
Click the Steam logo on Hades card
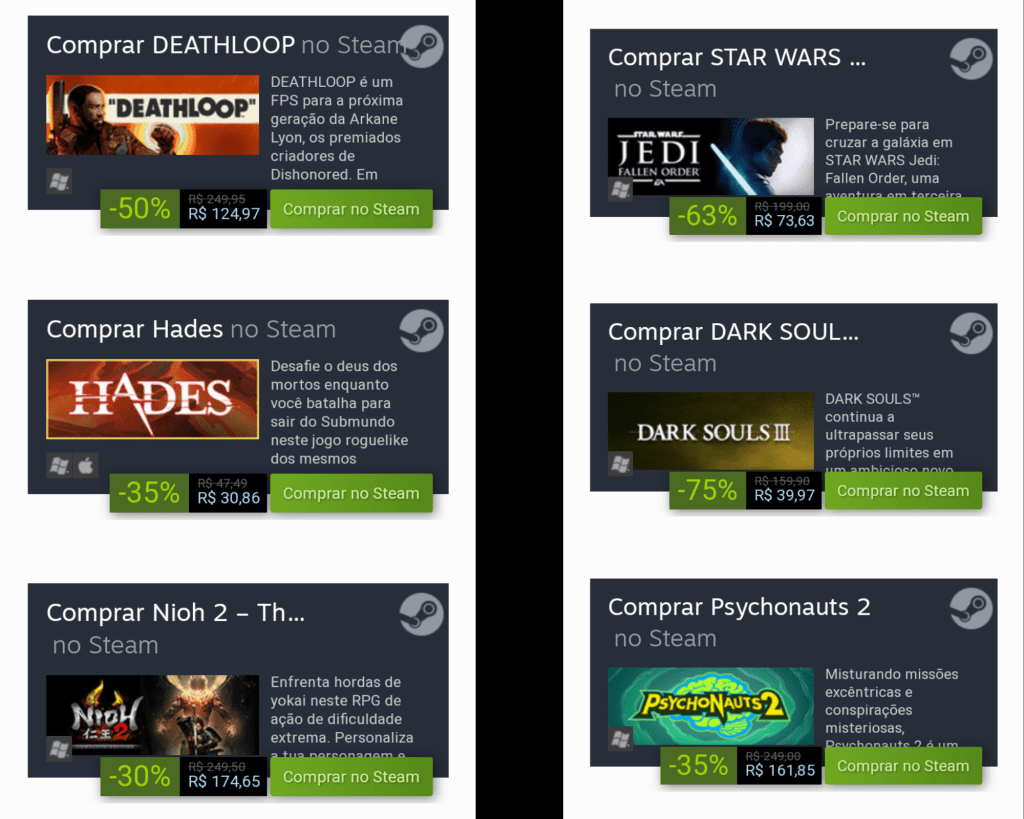point(421,330)
